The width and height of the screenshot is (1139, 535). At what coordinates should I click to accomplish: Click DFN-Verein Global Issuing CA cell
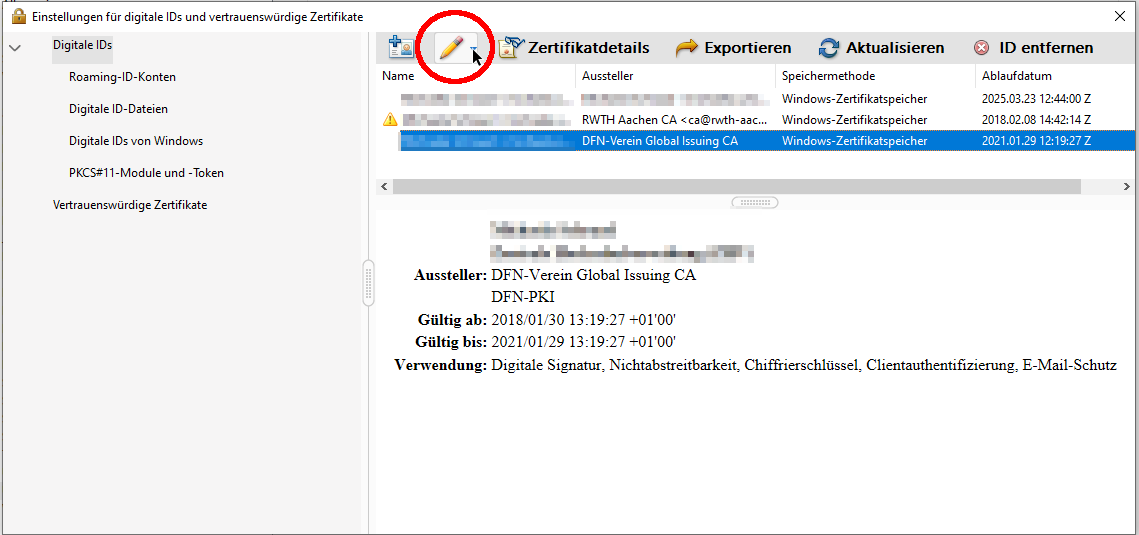(x=660, y=141)
